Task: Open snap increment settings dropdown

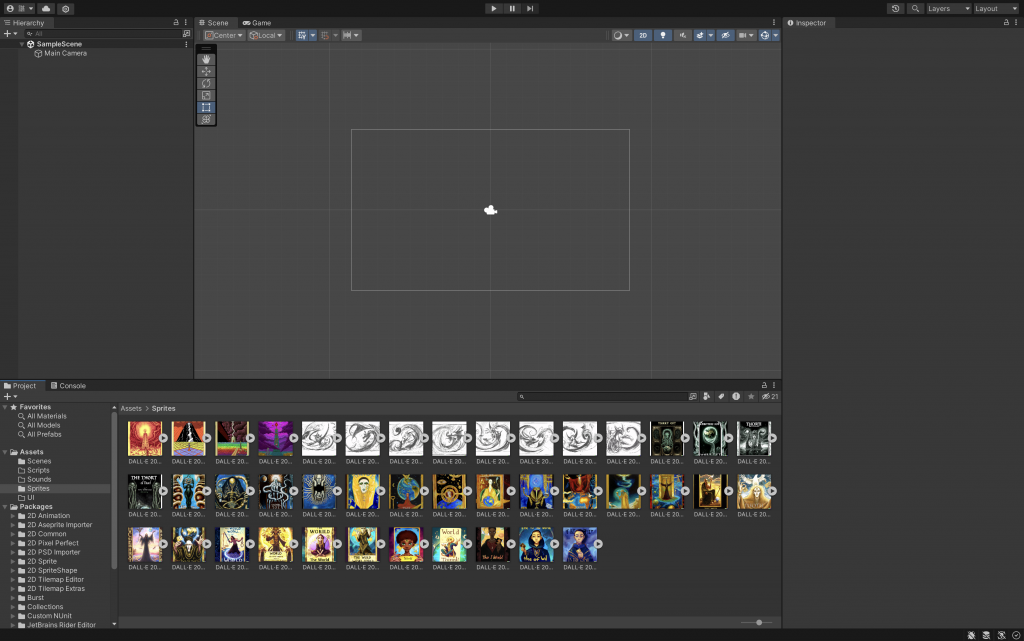Action: tap(351, 35)
